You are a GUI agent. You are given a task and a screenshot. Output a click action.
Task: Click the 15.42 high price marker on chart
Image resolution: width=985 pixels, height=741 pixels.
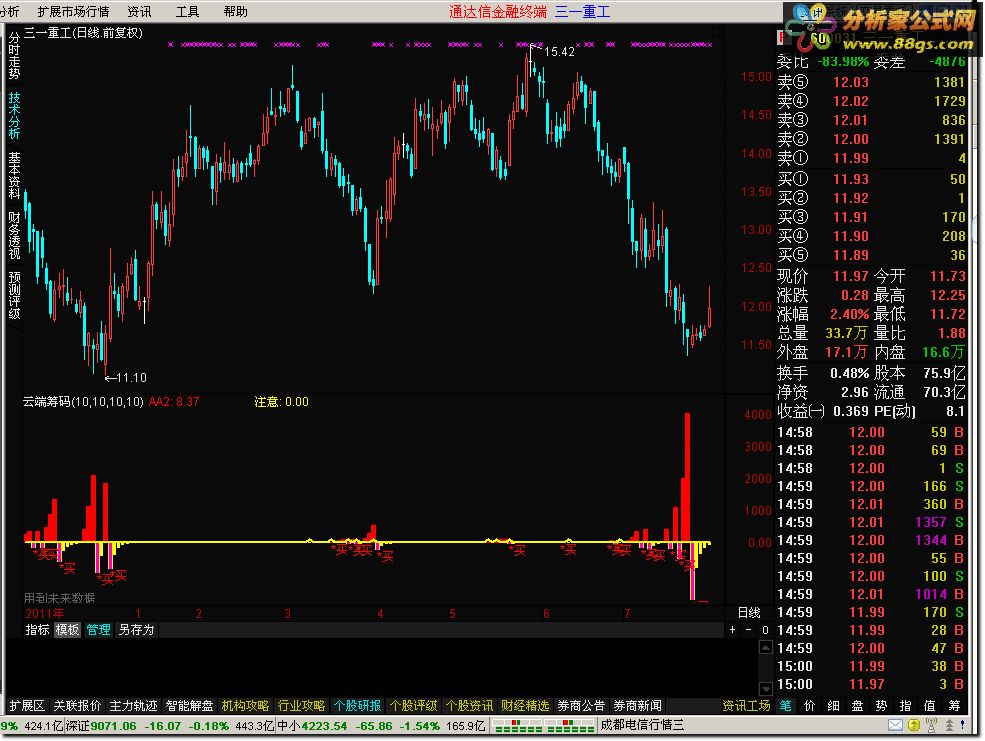(558, 51)
